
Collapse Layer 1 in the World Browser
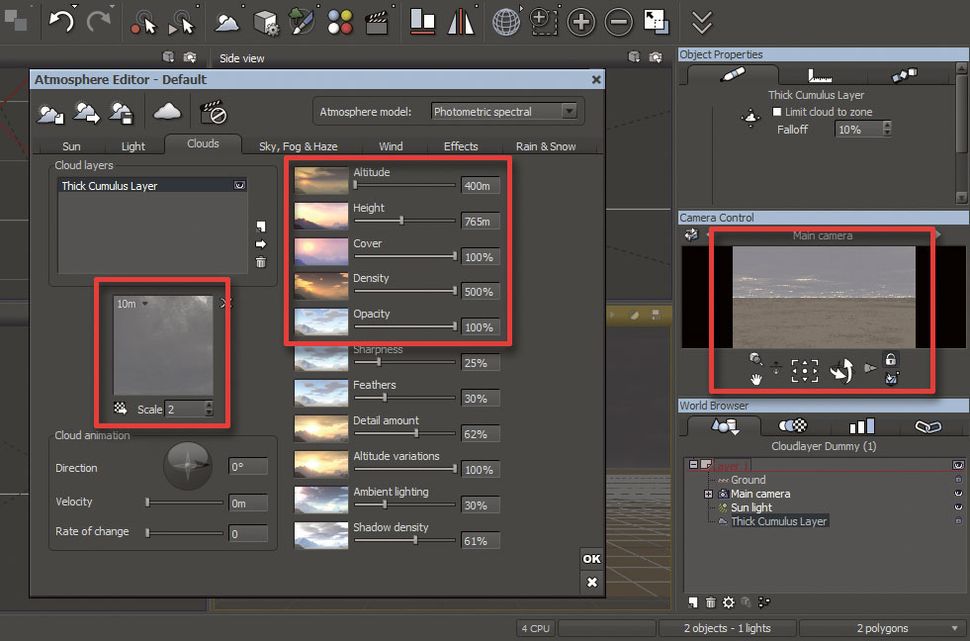point(693,463)
